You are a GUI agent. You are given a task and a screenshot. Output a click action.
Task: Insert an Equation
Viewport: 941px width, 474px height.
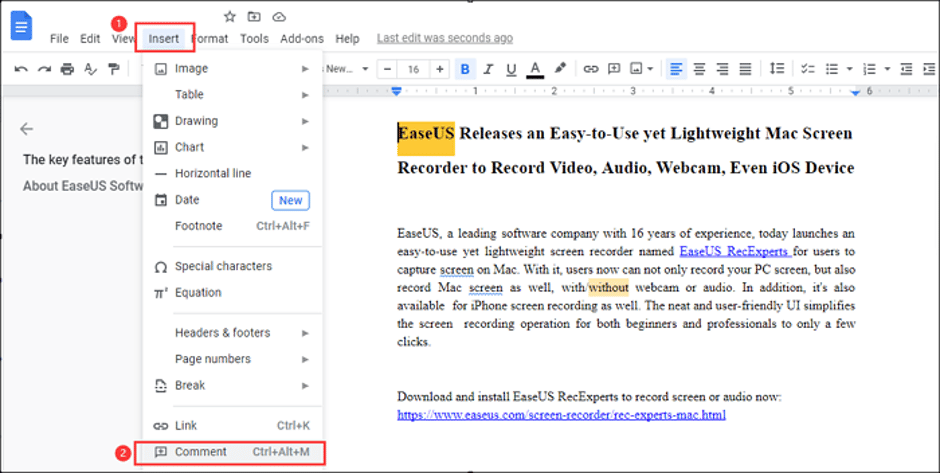pos(233,292)
